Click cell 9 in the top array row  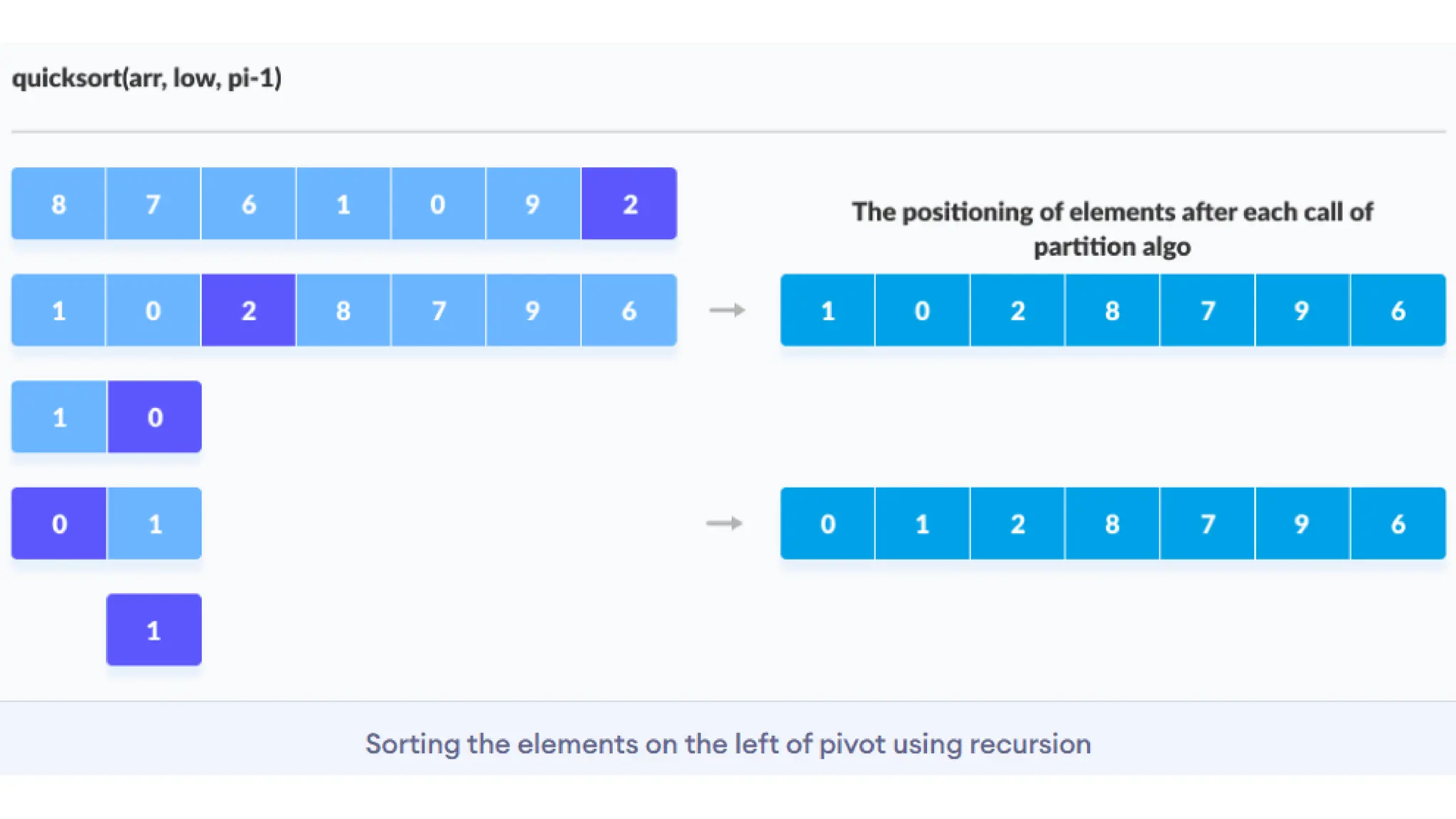[x=533, y=203]
